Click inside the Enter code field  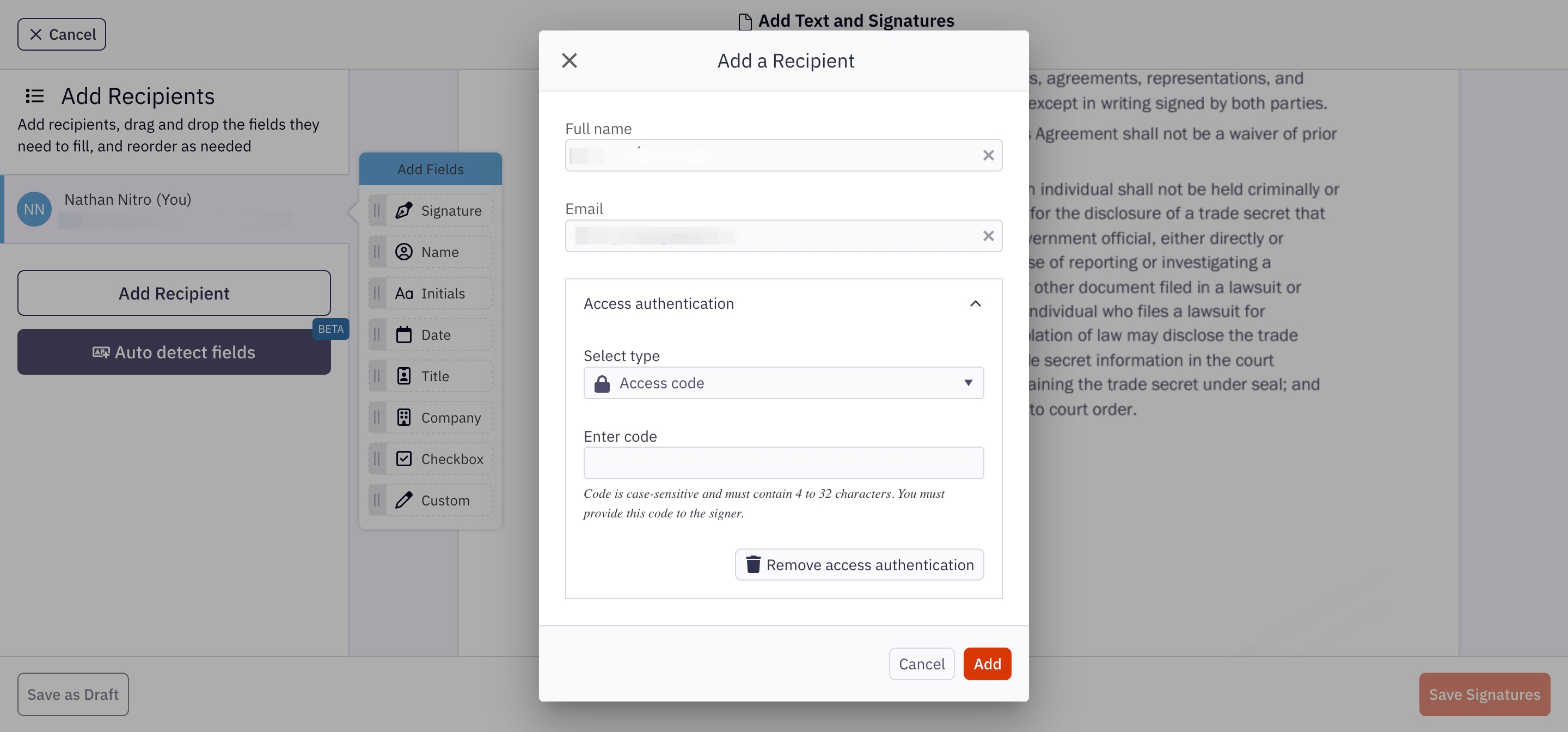click(783, 463)
